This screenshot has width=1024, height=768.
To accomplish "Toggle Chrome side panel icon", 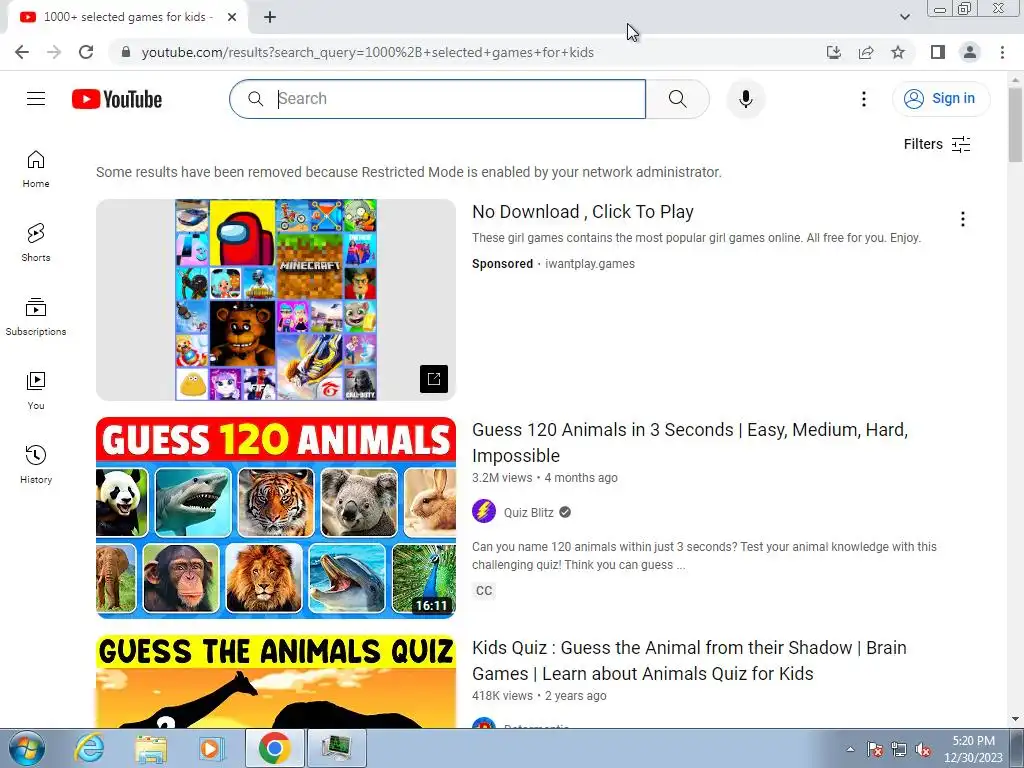I will 938,52.
